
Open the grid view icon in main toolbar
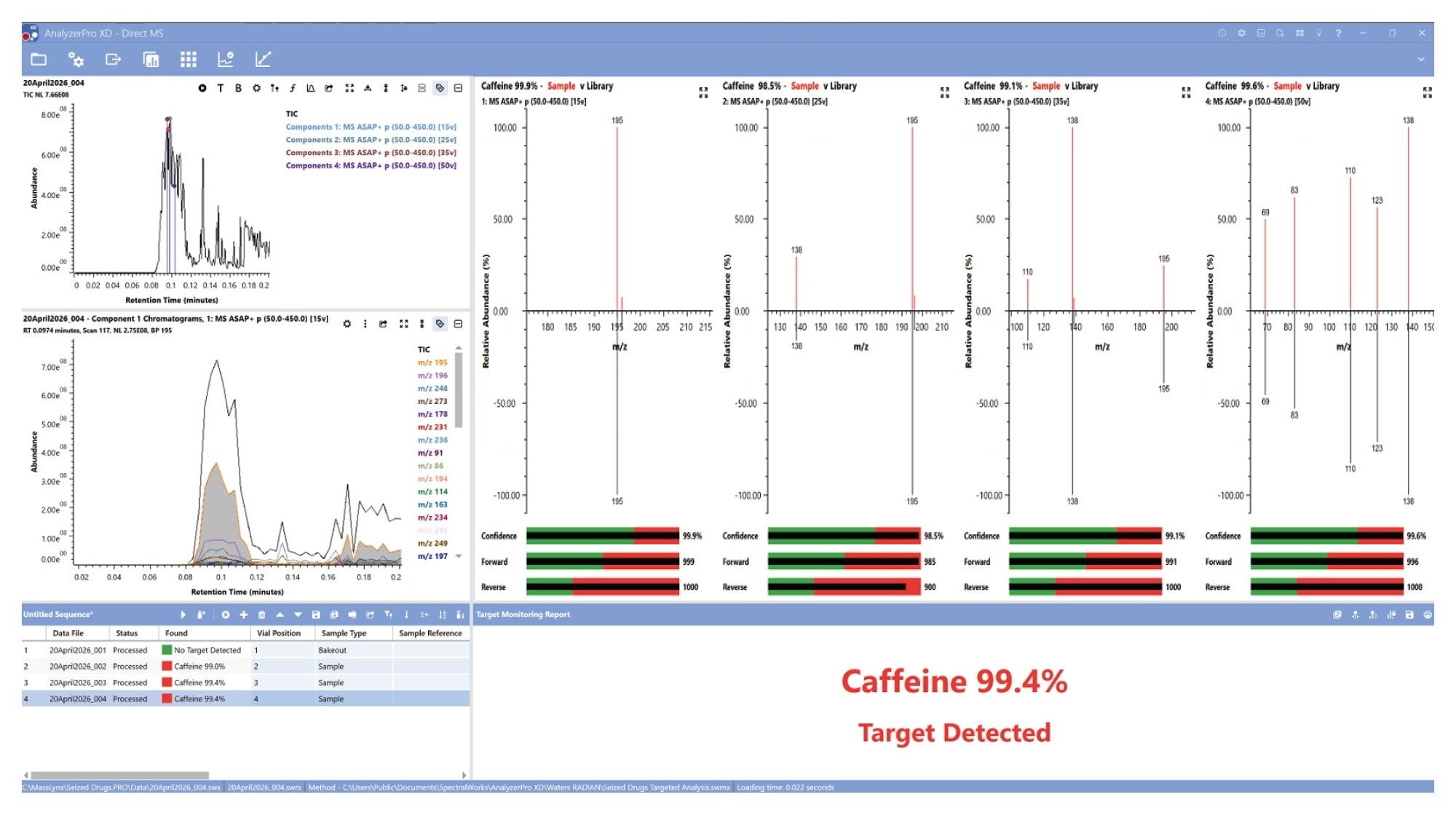pyautogui.click(x=189, y=59)
